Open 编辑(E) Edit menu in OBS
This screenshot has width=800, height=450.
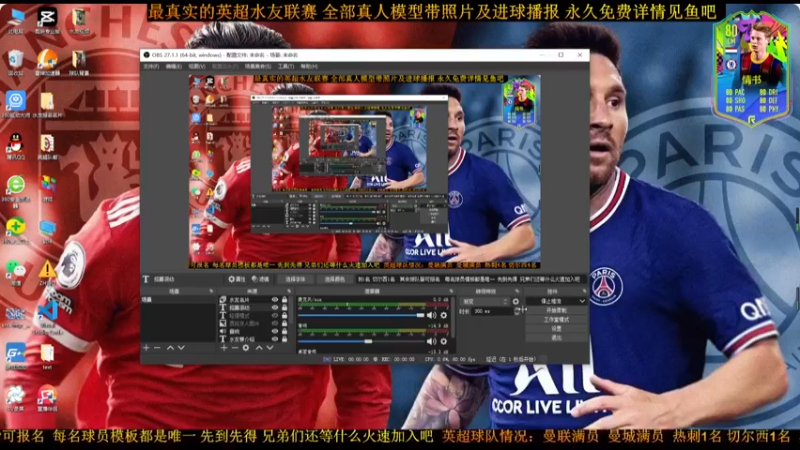pyautogui.click(x=173, y=66)
